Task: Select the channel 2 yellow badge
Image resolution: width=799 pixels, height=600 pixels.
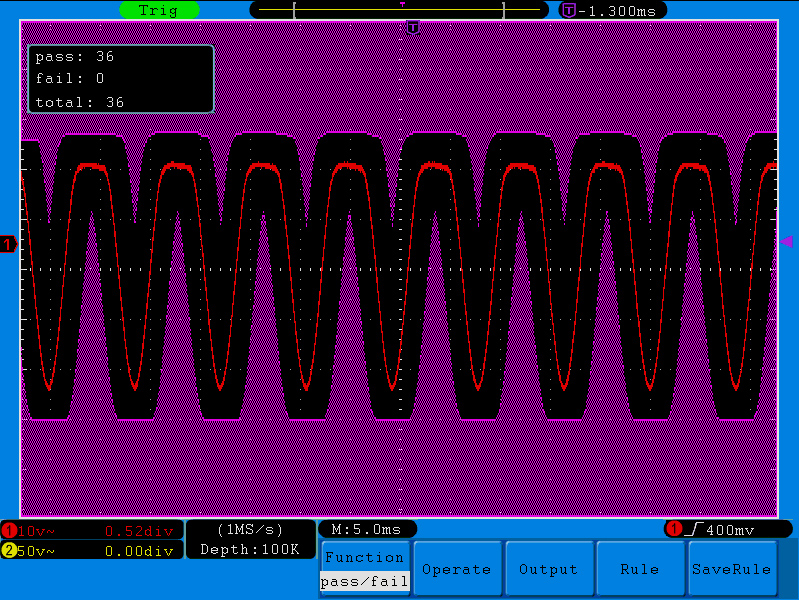Action: coord(9,551)
